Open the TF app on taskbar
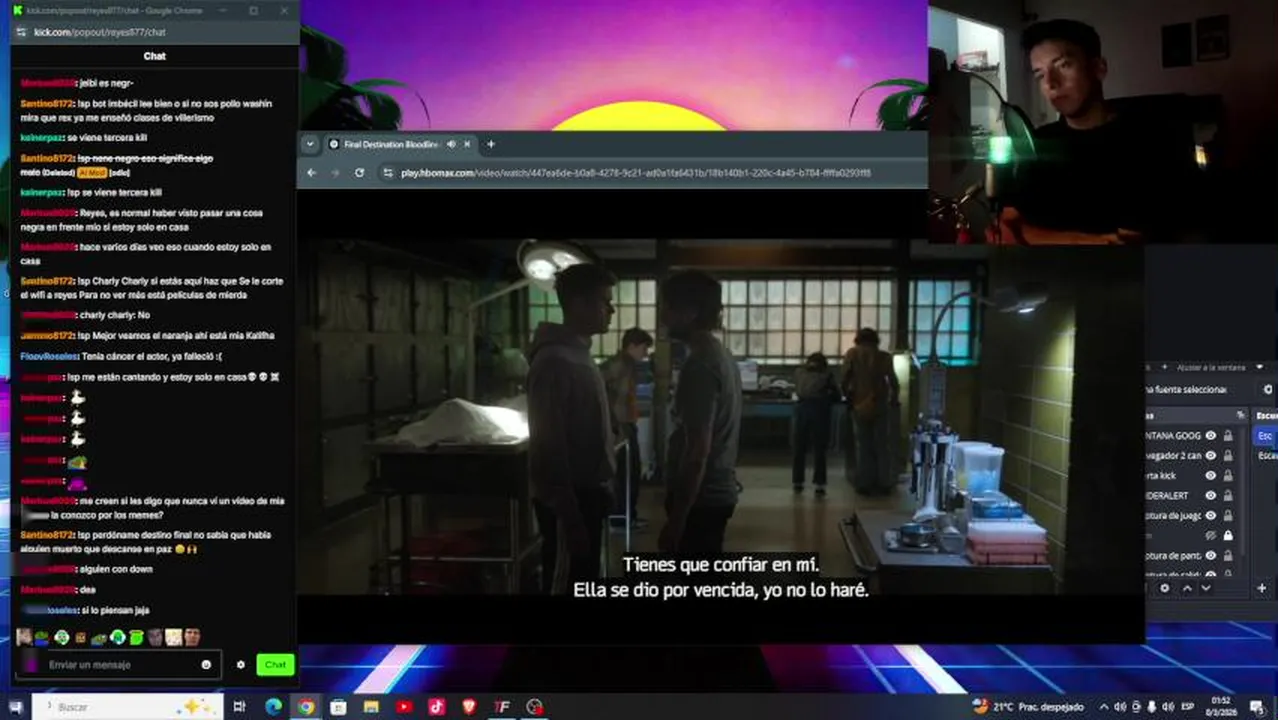The image size is (1278, 720). click(x=502, y=707)
